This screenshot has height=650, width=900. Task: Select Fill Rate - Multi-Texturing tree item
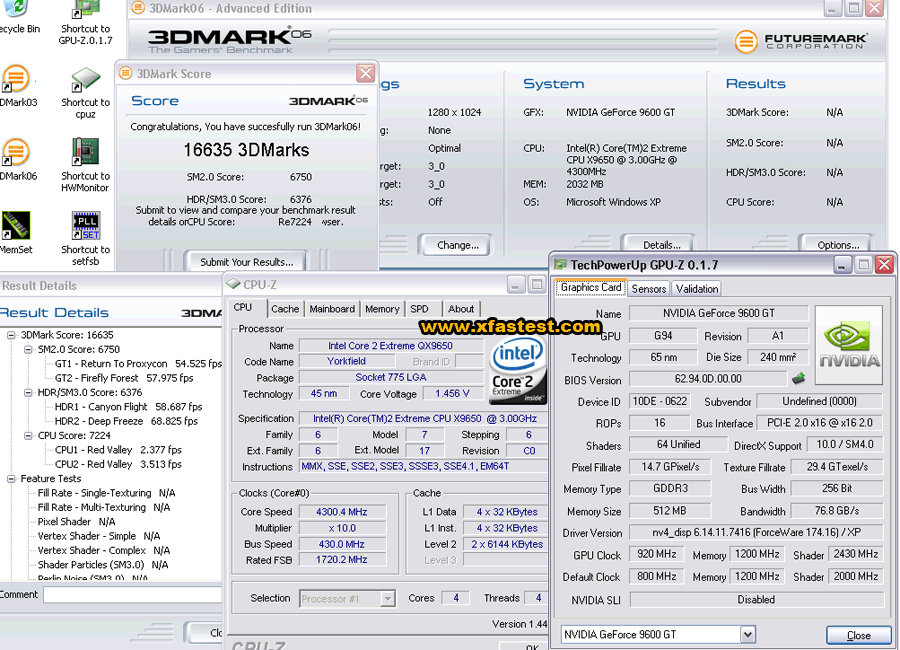coord(104,507)
